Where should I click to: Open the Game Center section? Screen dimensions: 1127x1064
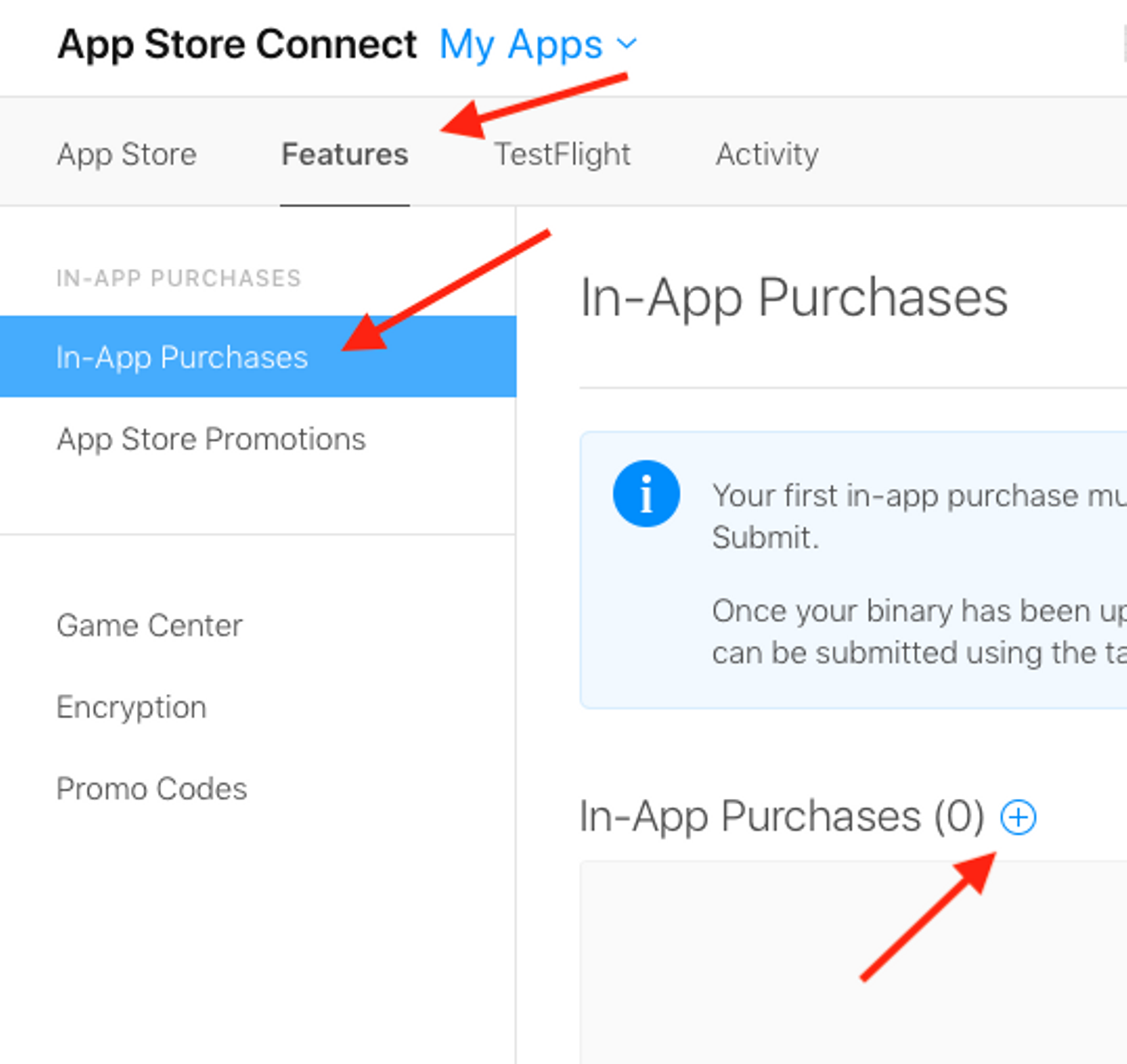[x=149, y=626]
